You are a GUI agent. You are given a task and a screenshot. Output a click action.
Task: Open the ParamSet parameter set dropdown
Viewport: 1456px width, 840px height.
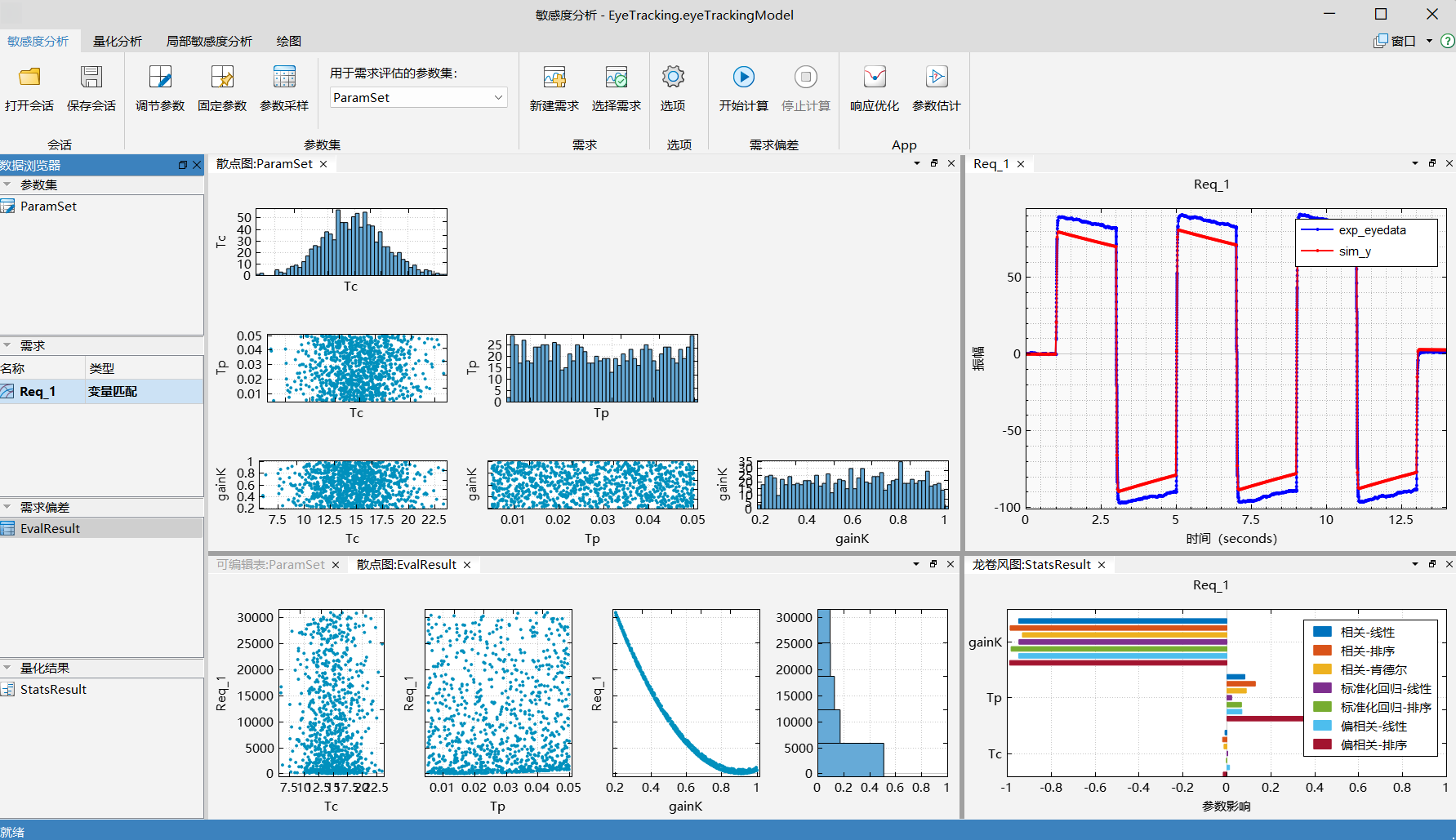(498, 98)
